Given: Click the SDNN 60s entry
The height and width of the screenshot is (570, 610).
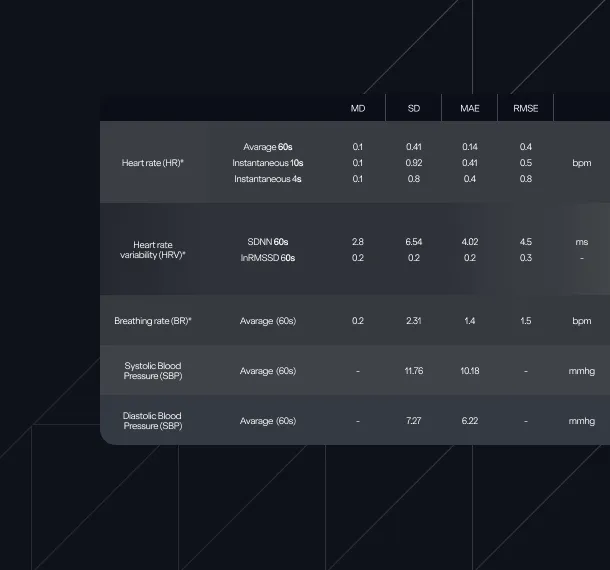Looking at the screenshot, I should pyautogui.click(x=268, y=242).
